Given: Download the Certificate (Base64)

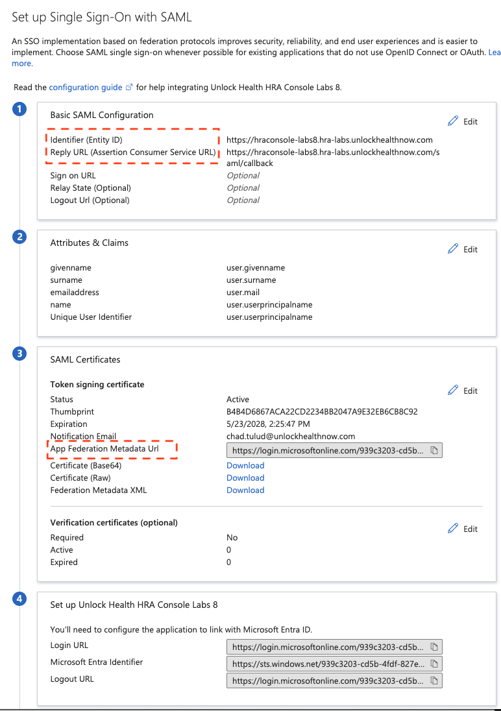Looking at the screenshot, I should [245, 466].
